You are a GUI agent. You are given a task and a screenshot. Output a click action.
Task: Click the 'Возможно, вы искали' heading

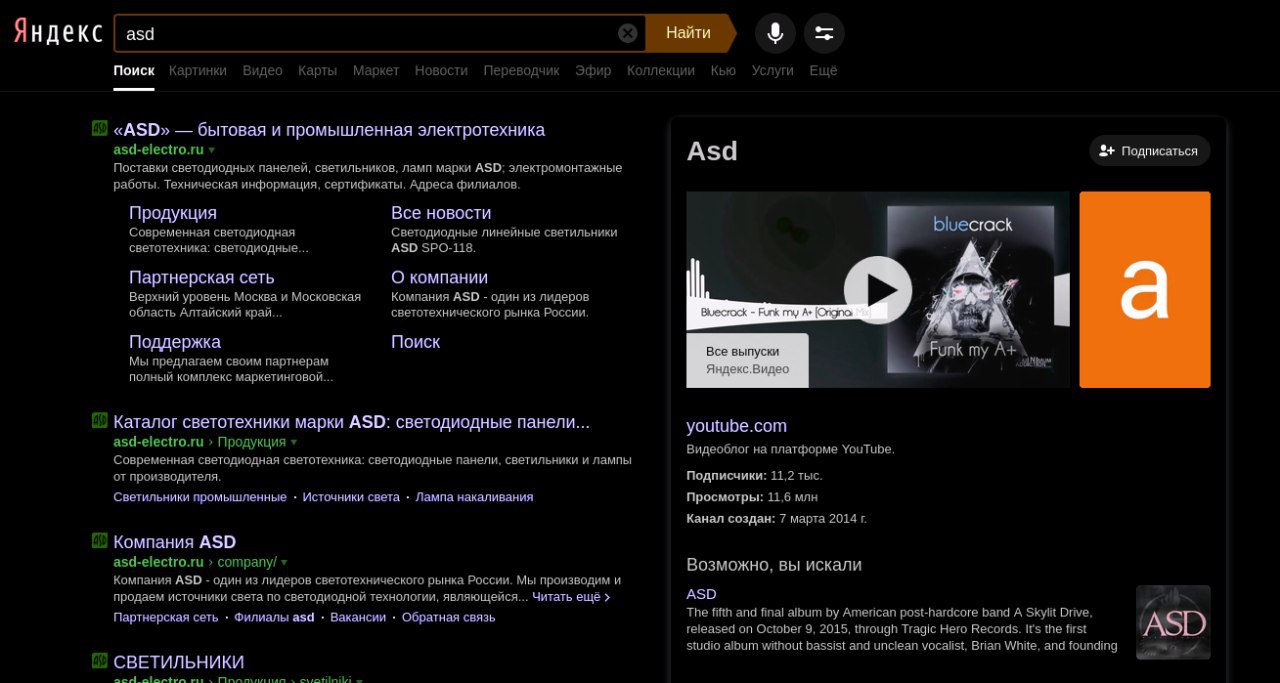point(774,565)
